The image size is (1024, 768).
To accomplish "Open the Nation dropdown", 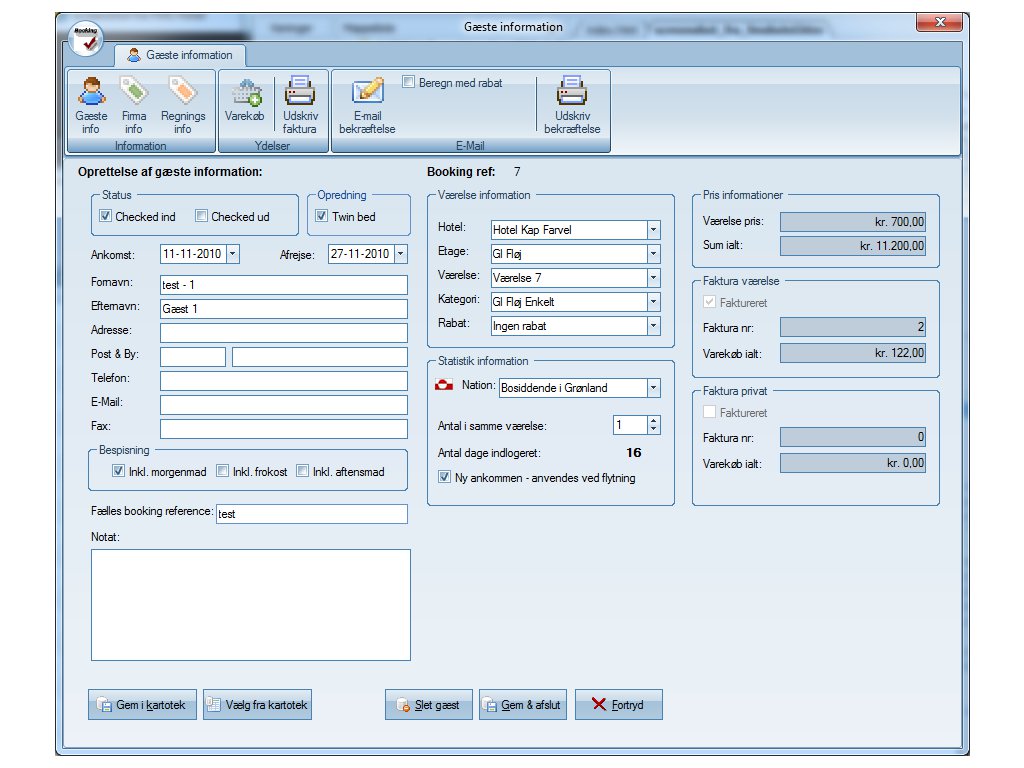I will coord(653,388).
